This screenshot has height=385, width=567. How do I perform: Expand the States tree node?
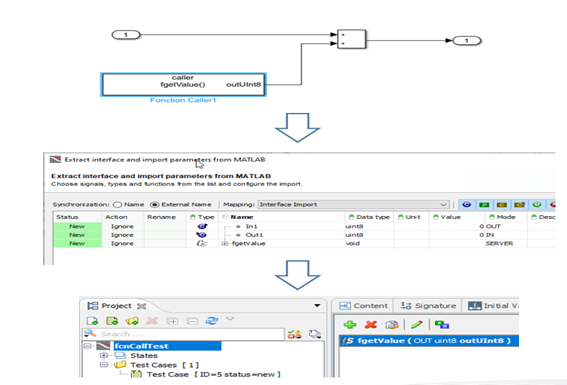104,355
